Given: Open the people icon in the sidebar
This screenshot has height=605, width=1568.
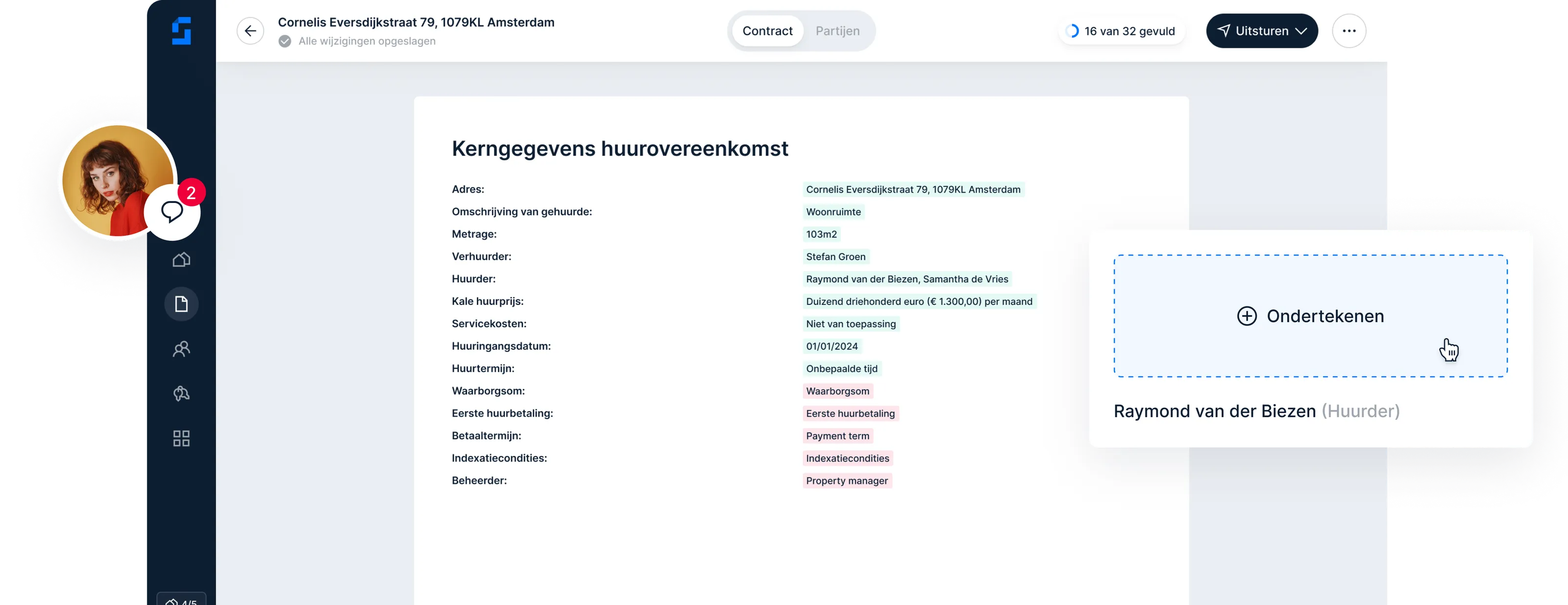Looking at the screenshot, I should 181,349.
